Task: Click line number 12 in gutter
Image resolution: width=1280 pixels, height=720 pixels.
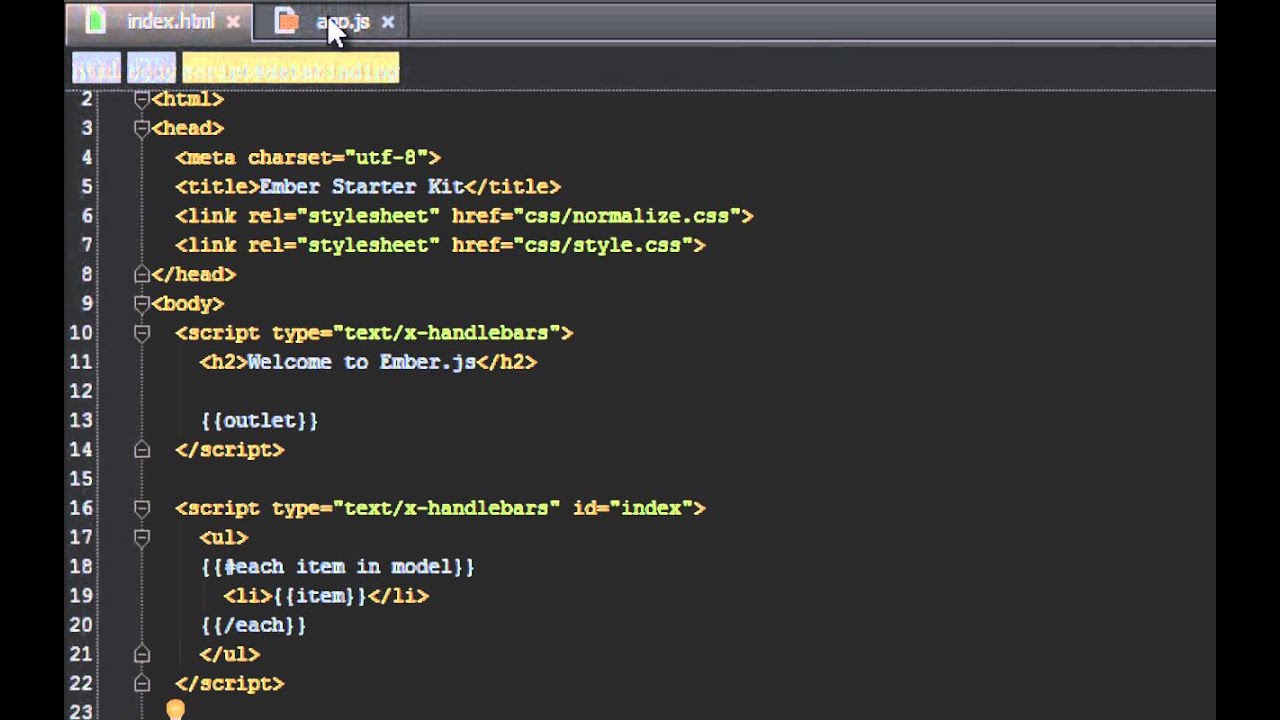Action: tap(81, 391)
